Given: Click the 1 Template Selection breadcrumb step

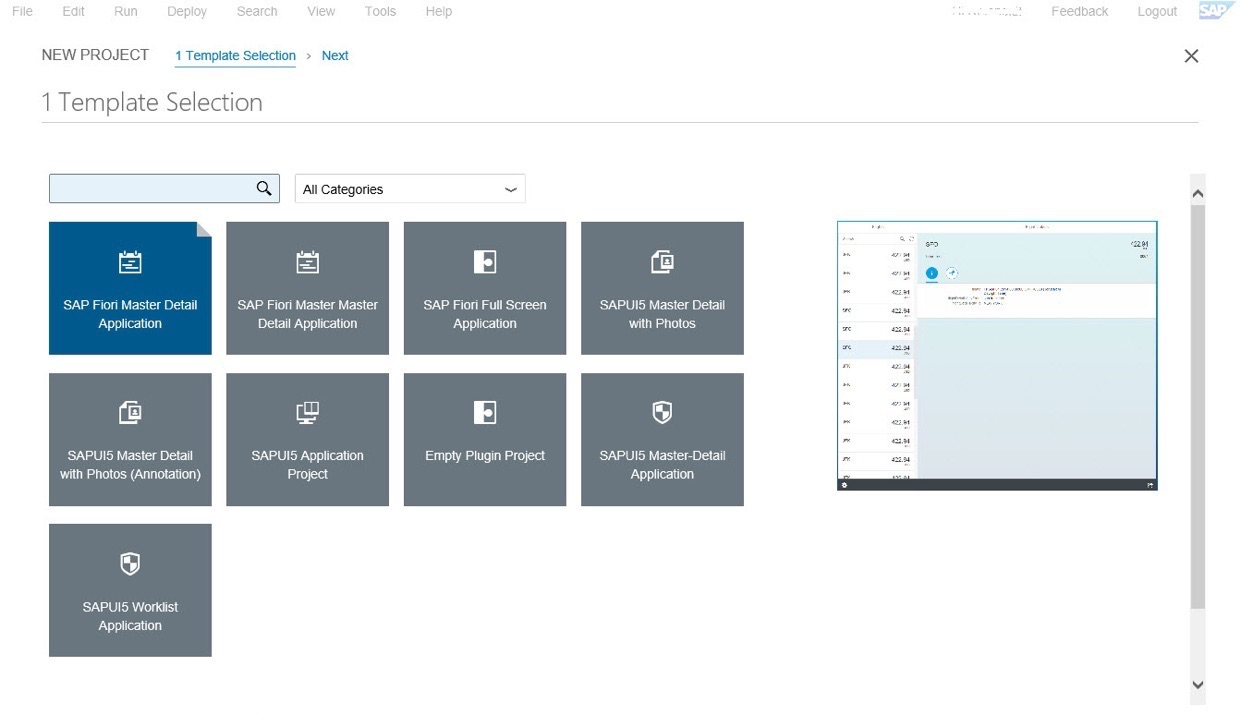Looking at the screenshot, I should [x=235, y=56].
